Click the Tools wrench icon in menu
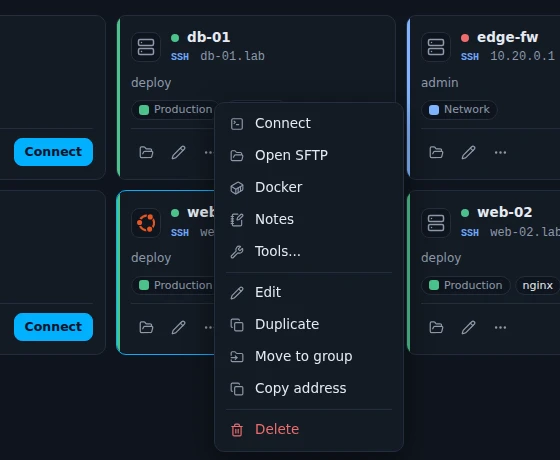 (237, 252)
